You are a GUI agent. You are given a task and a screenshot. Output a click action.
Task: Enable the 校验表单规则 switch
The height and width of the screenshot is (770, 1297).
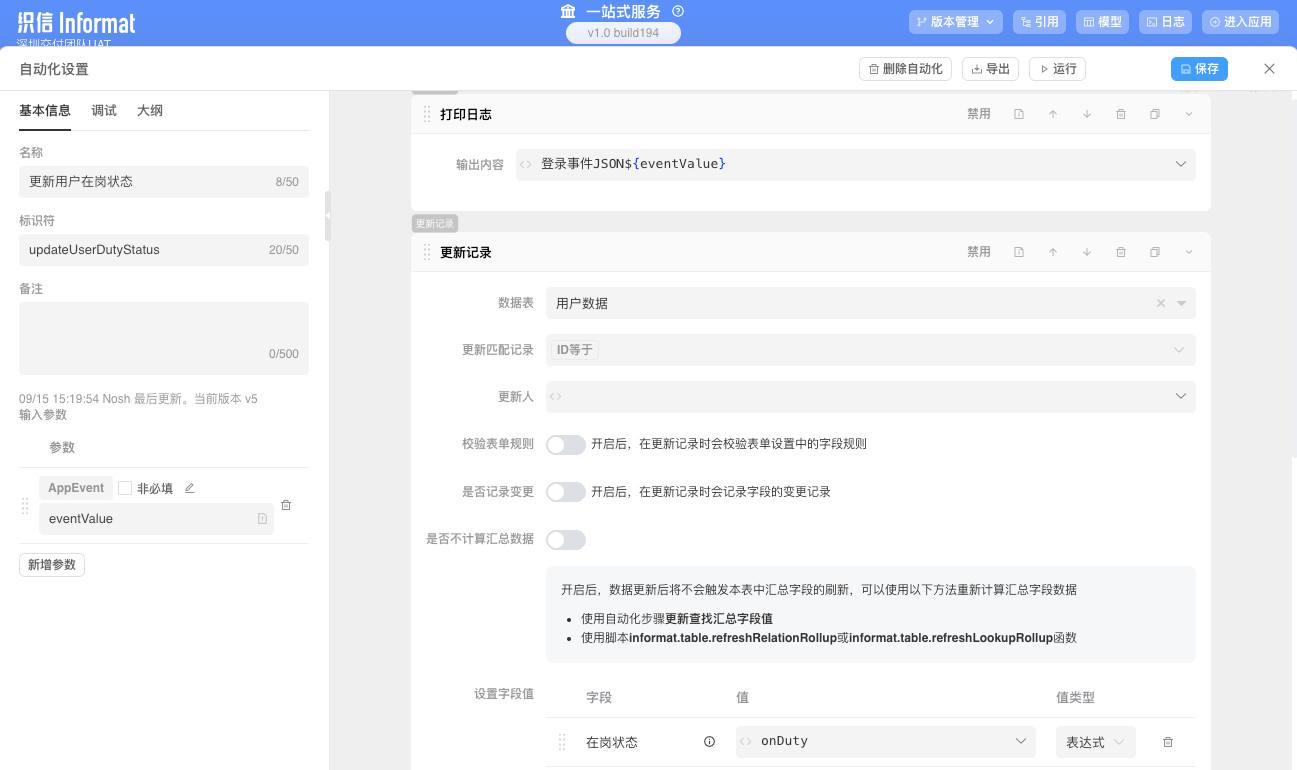[x=565, y=444]
